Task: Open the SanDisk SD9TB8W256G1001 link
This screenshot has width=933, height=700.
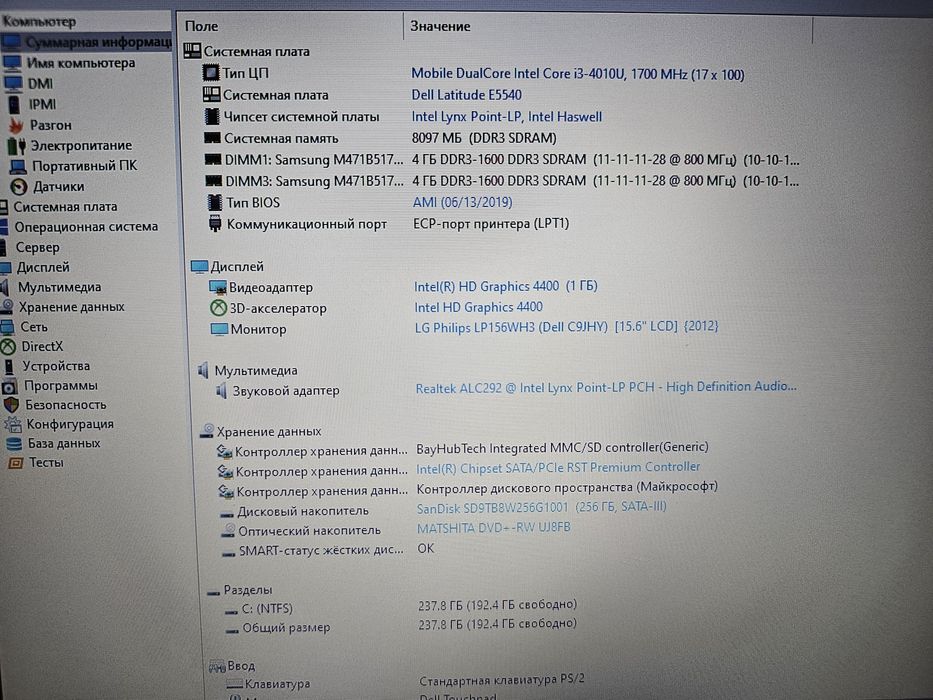Action: click(541, 507)
